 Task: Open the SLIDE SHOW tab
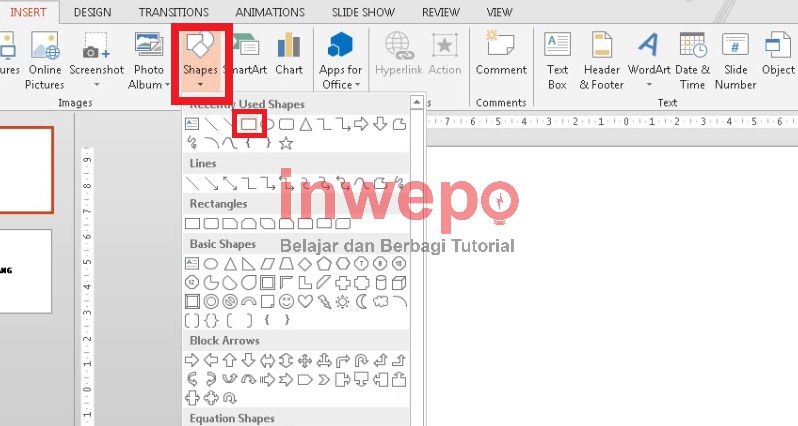pos(363,12)
